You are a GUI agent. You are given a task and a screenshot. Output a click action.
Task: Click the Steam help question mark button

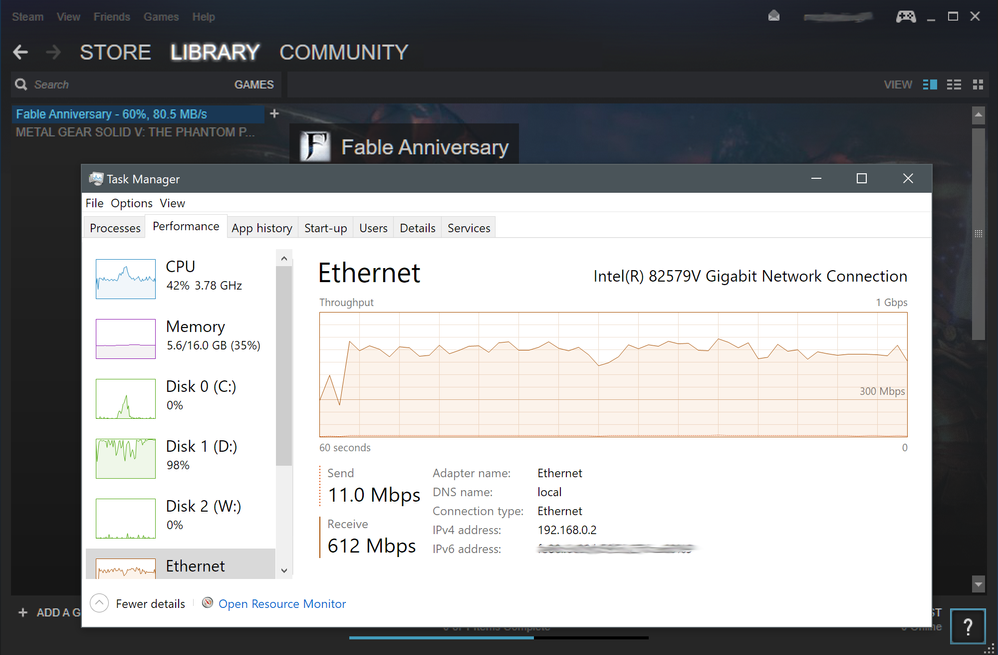[x=968, y=627]
